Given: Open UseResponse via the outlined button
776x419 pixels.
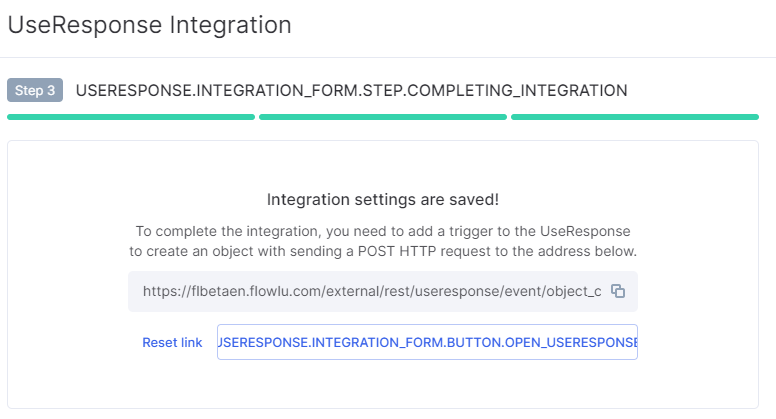Looking at the screenshot, I should pos(427,342).
